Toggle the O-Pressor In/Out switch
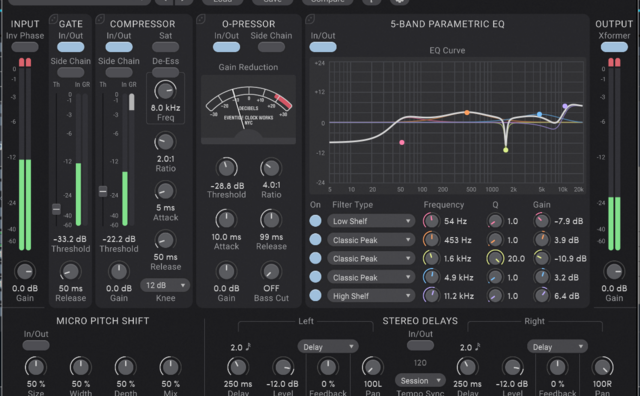Screen dimensions: 640x396 (227, 47)
